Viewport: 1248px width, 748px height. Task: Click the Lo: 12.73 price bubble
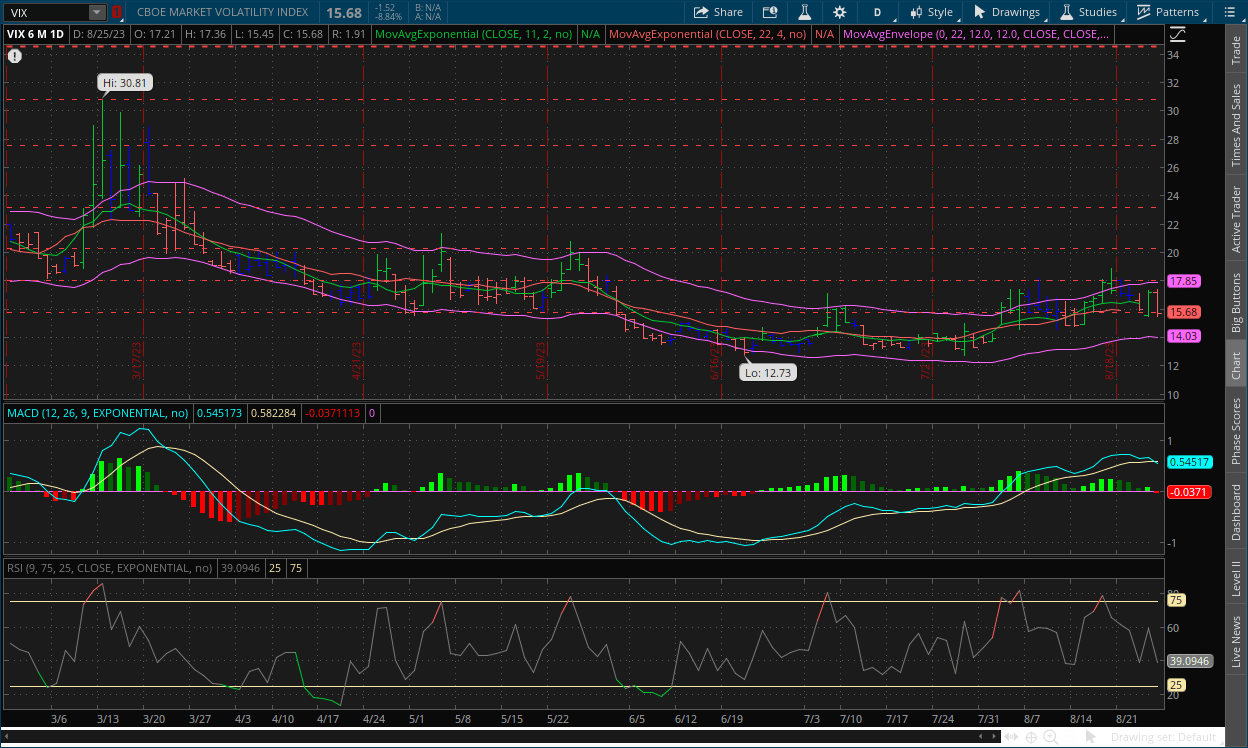pos(767,372)
